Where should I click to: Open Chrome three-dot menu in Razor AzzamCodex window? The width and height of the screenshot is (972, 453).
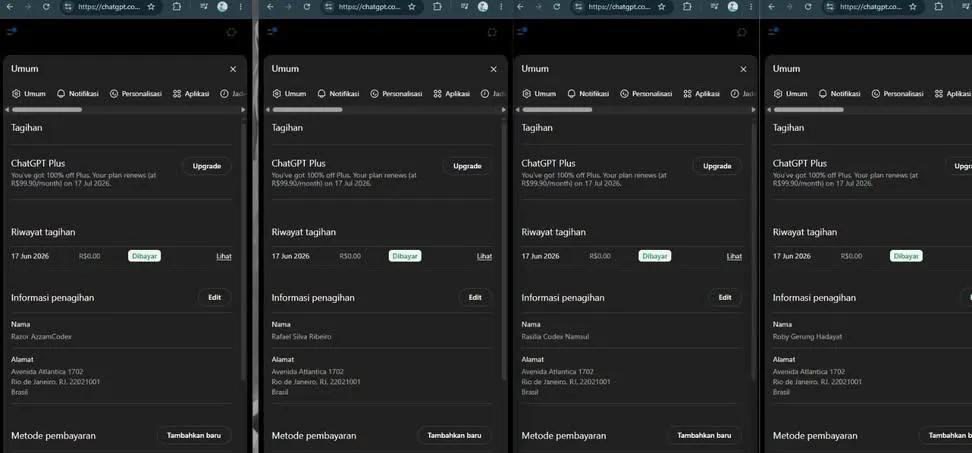241,7
